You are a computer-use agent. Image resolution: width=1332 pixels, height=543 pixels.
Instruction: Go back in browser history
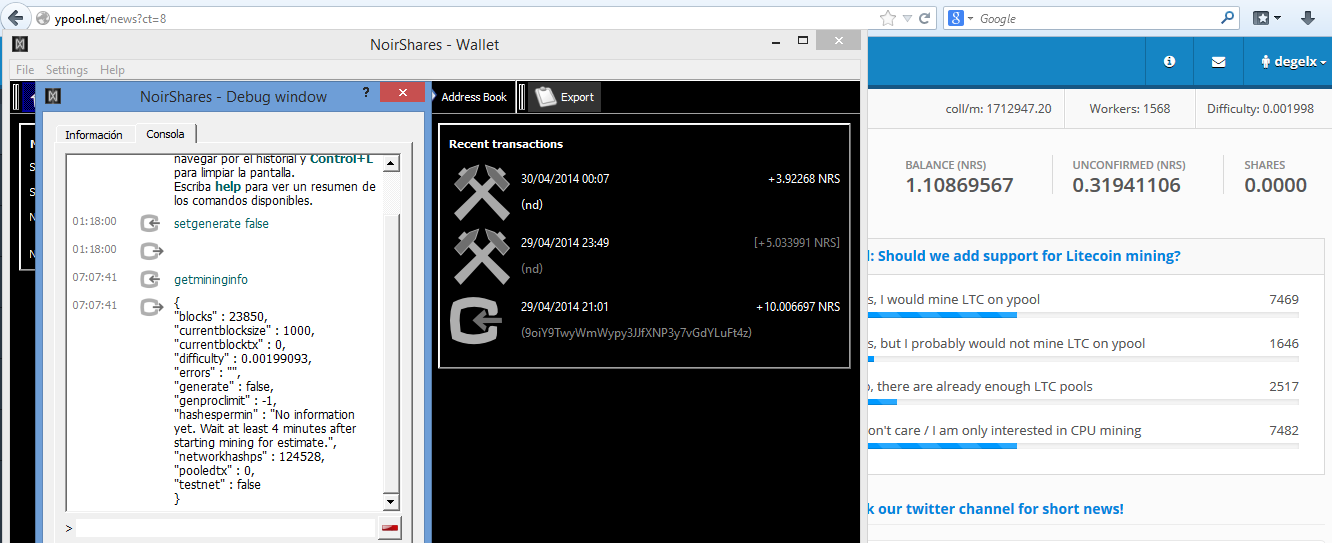coord(14,18)
